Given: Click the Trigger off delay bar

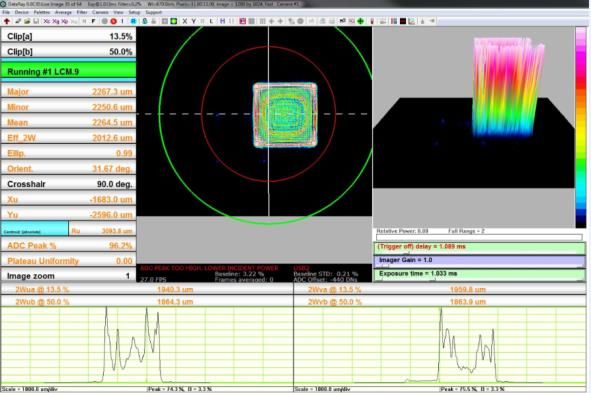Looking at the screenshot, I should pyautogui.click(x=479, y=247).
